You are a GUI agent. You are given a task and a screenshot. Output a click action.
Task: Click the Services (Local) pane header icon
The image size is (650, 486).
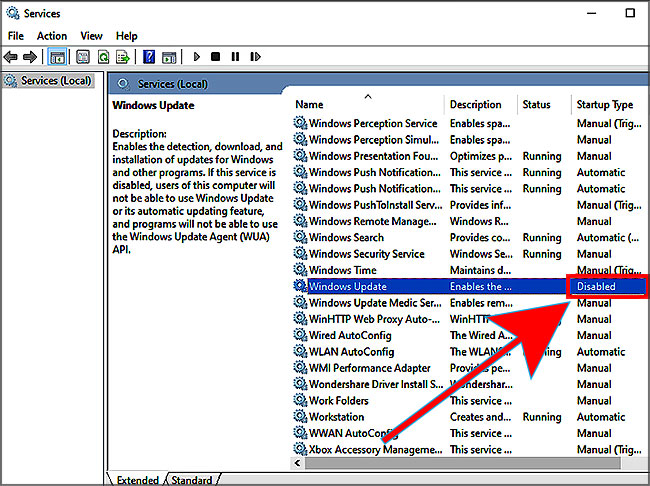(123, 84)
